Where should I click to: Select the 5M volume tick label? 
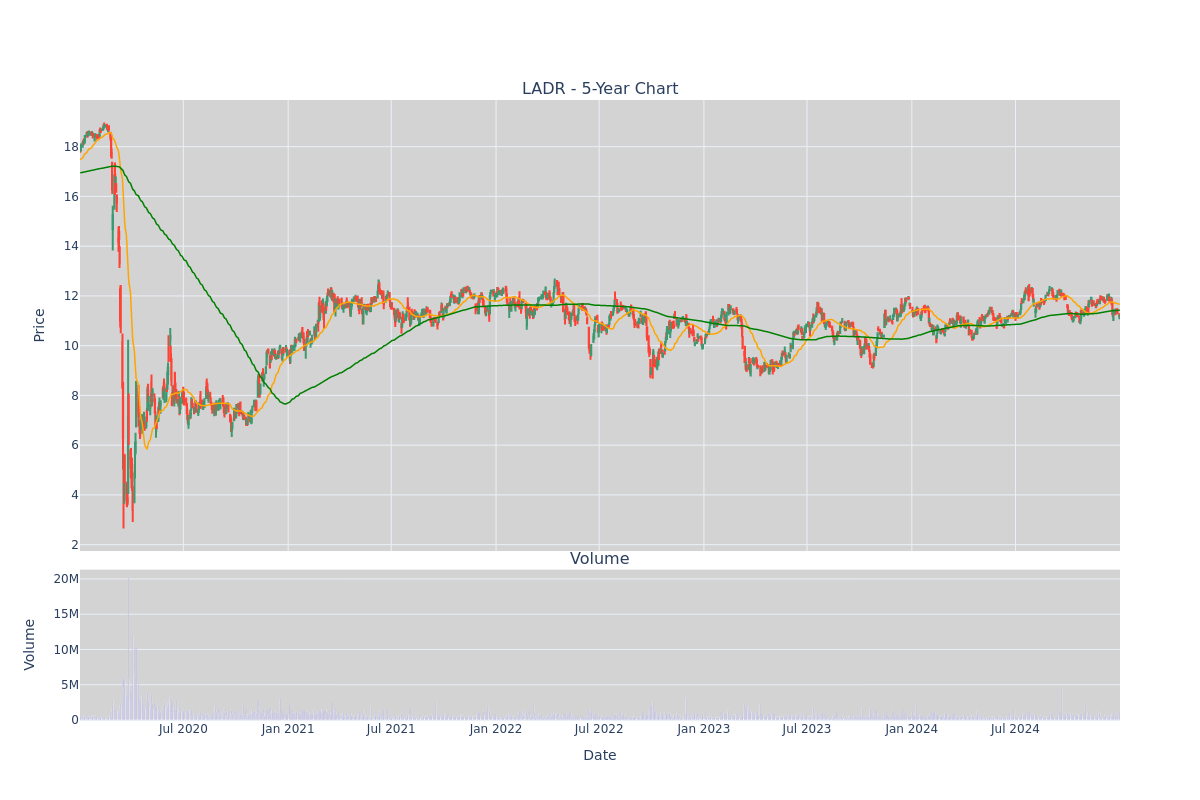tap(70, 685)
